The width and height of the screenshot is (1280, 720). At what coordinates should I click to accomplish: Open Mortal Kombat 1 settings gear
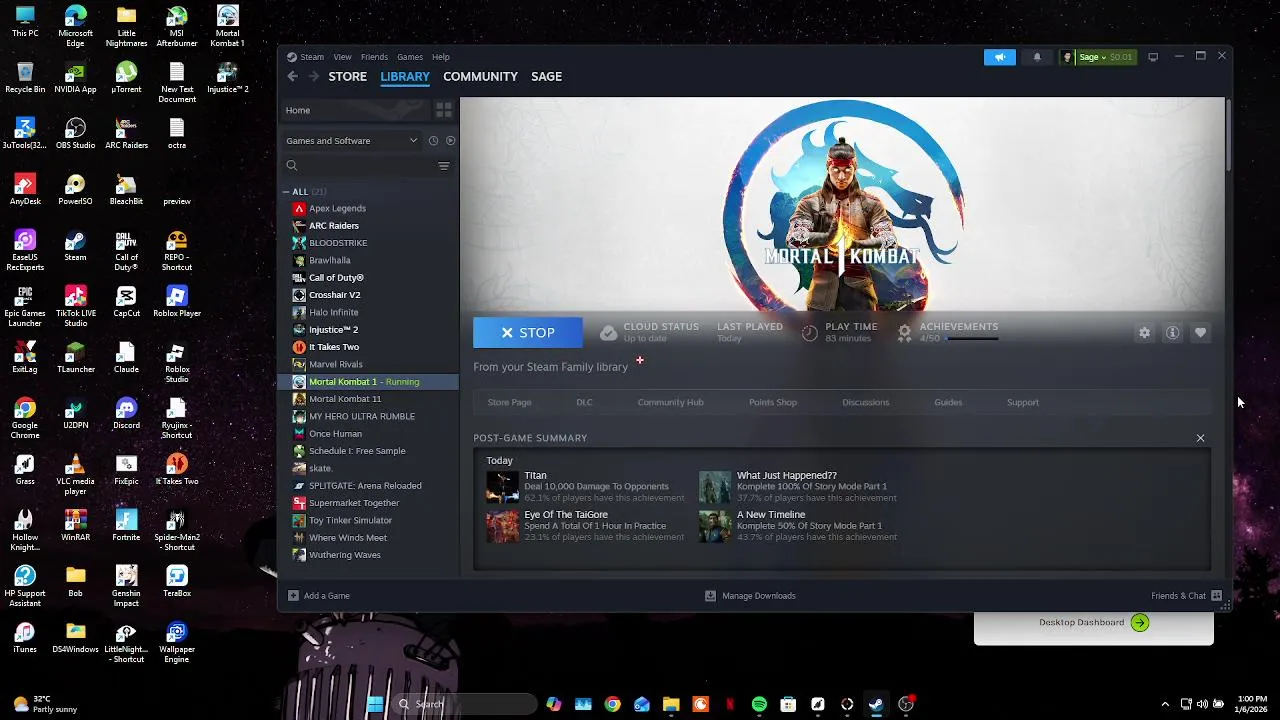[1144, 333]
